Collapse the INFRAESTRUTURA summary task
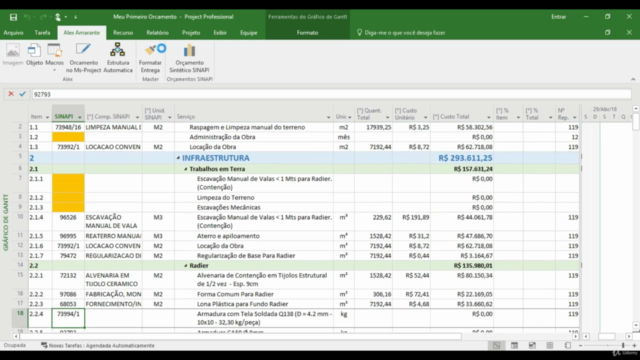 [178, 158]
